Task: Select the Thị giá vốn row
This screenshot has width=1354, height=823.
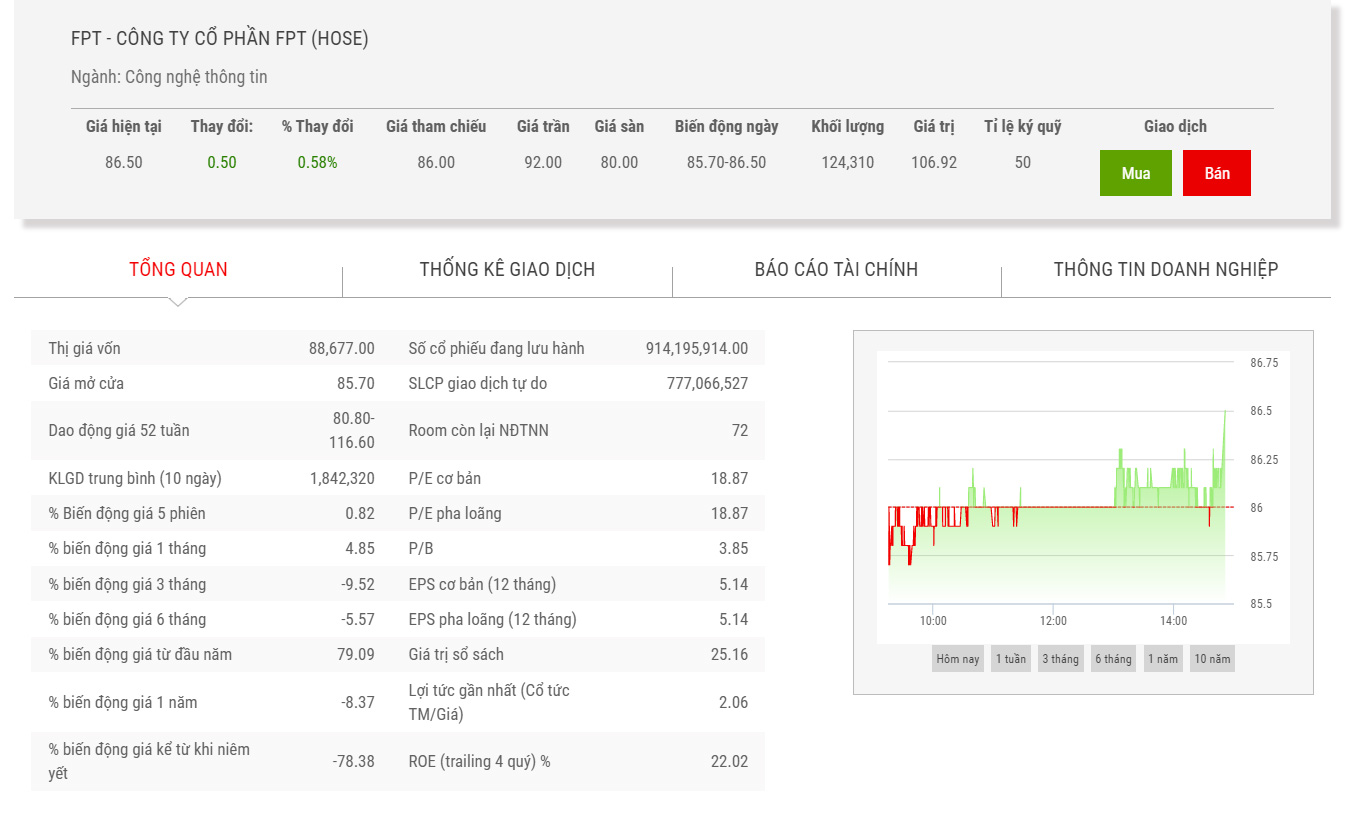Action: tap(211, 348)
